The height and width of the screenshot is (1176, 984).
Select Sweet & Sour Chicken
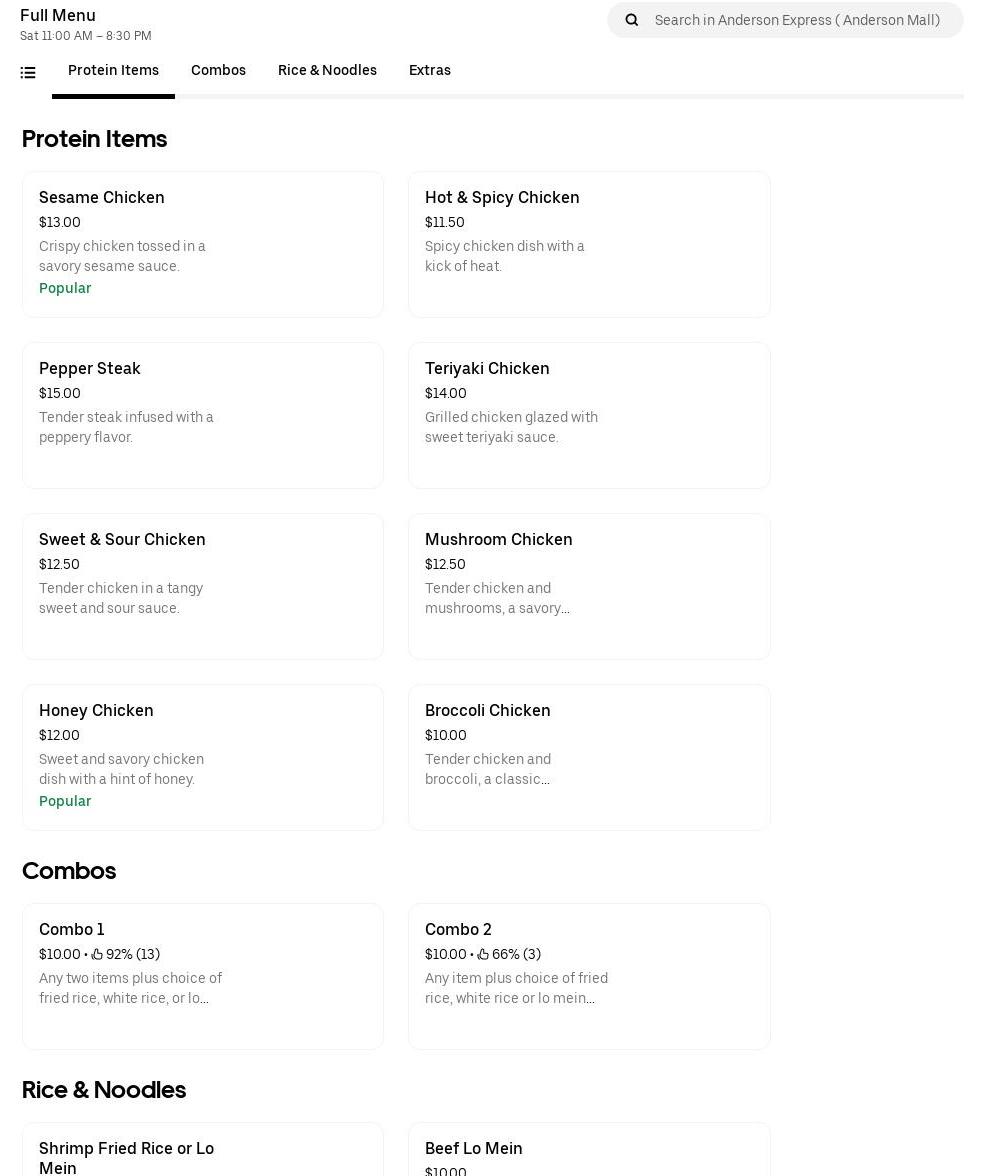coord(203,586)
